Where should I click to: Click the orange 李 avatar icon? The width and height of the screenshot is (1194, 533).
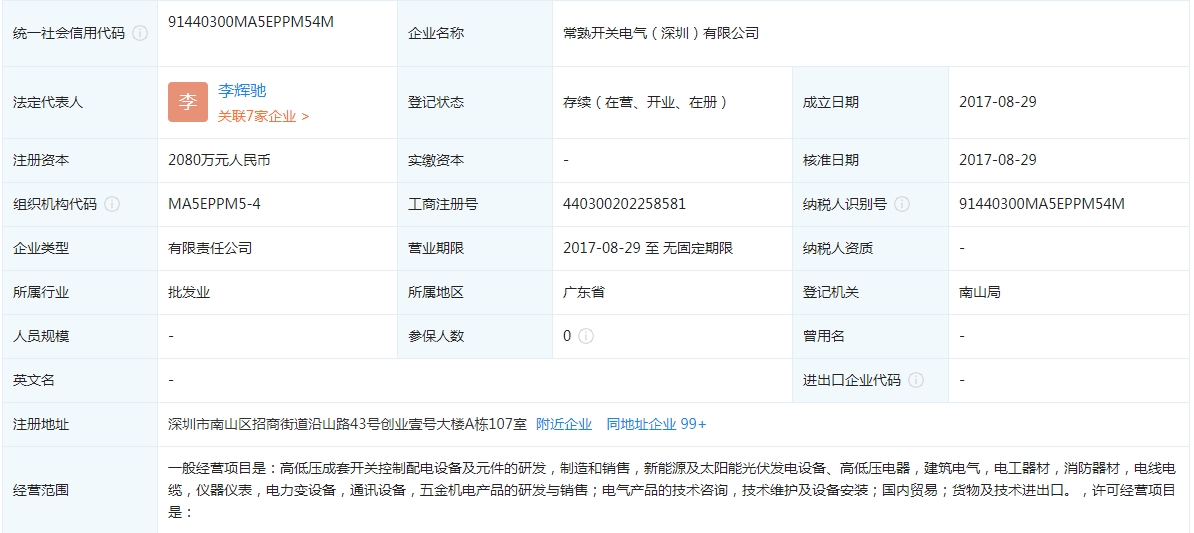click(x=188, y=102)
